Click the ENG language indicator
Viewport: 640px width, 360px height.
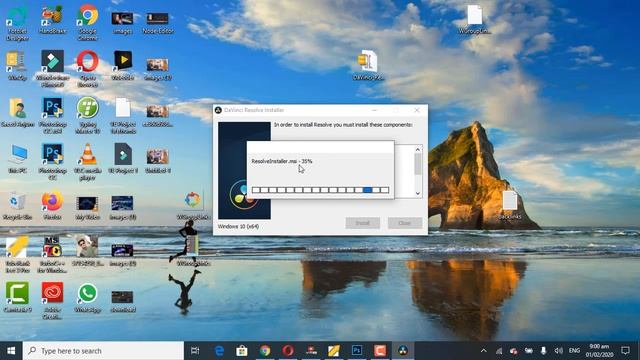coord(574,351)
